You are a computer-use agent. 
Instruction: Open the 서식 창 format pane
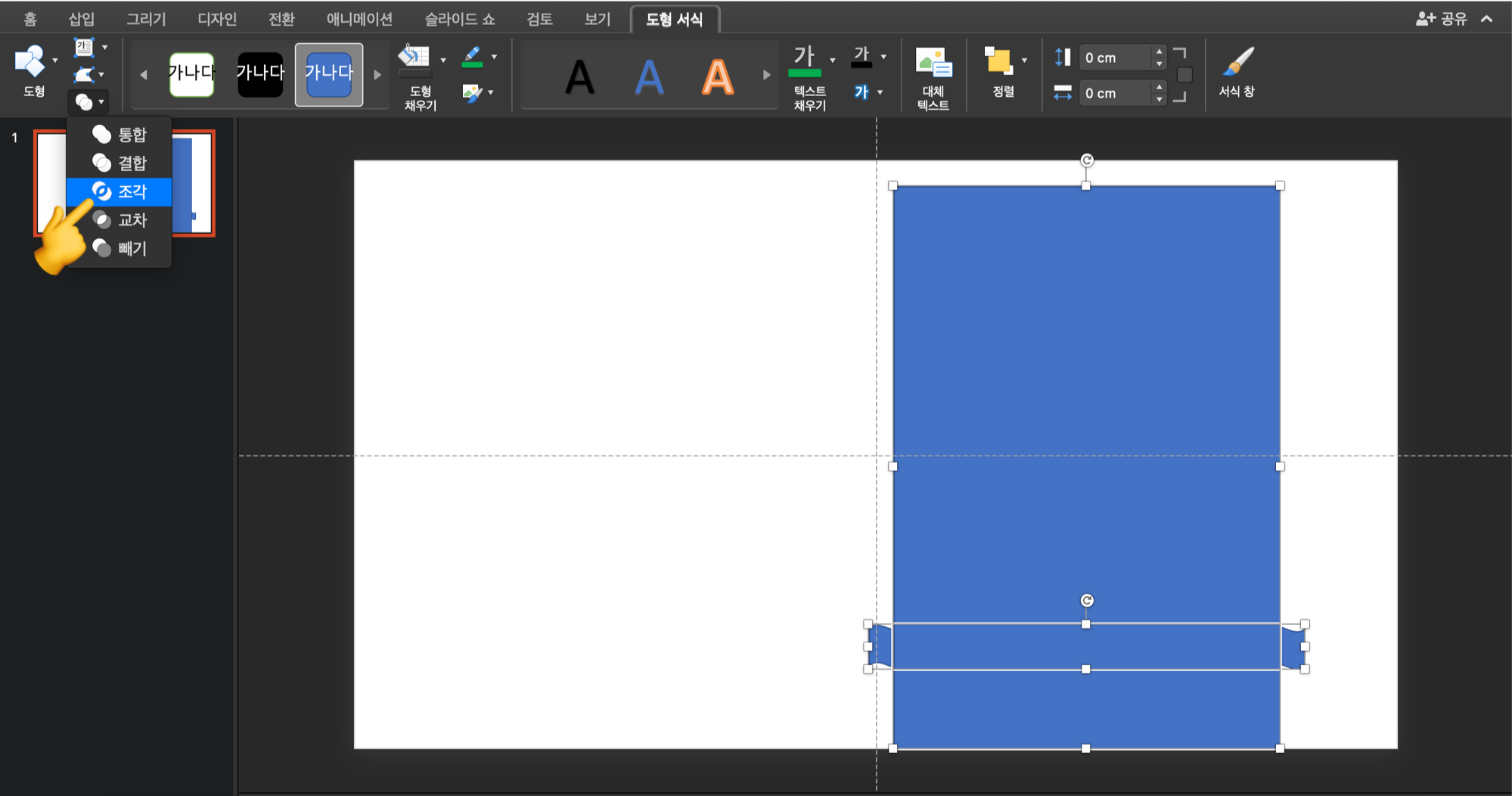(1237, 72)
